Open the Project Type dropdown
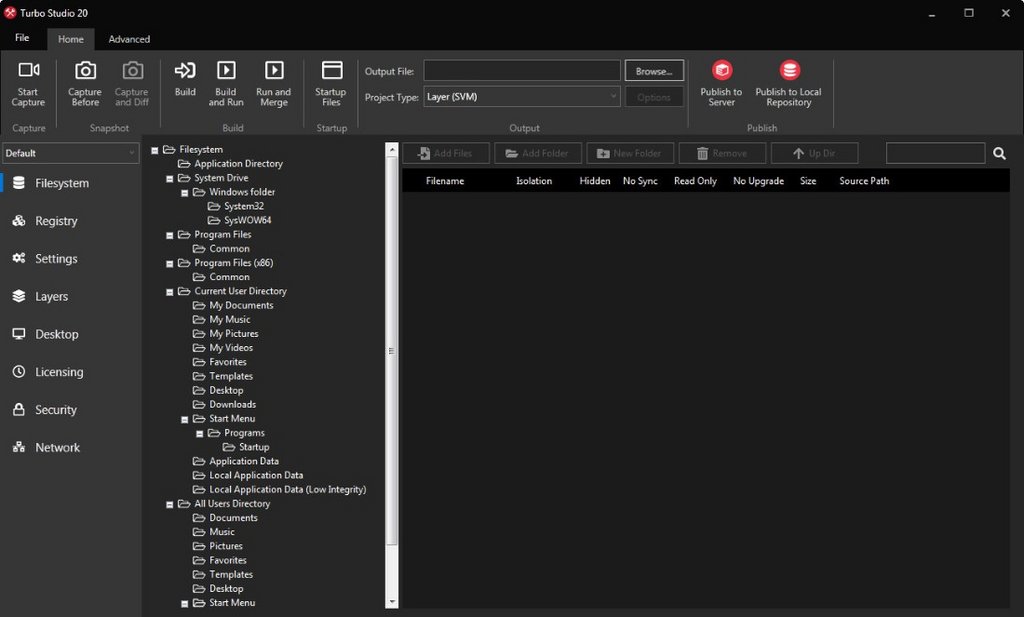The height and width of the screenshot is (617, 1024). click(521, 97)
